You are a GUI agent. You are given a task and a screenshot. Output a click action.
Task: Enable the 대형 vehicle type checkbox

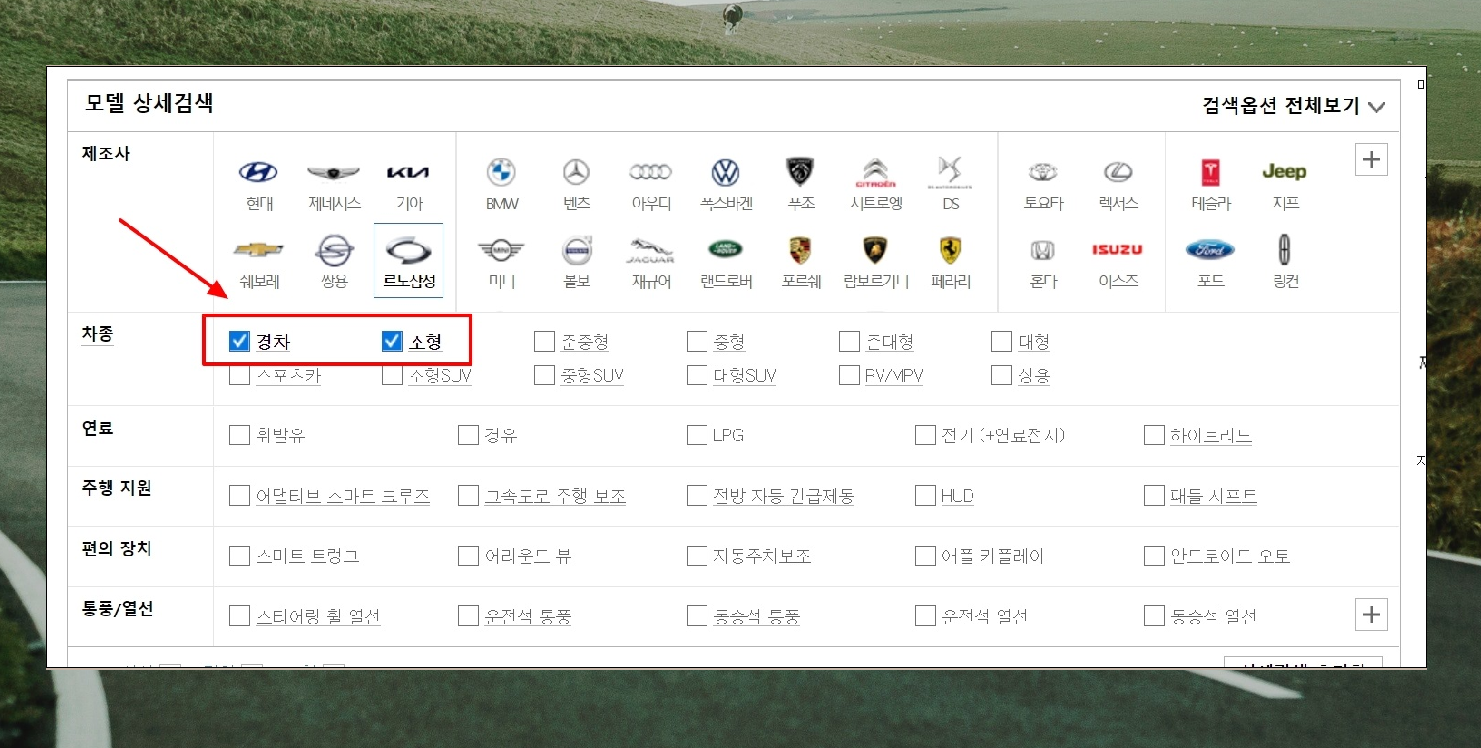[x=1002, y=342]
